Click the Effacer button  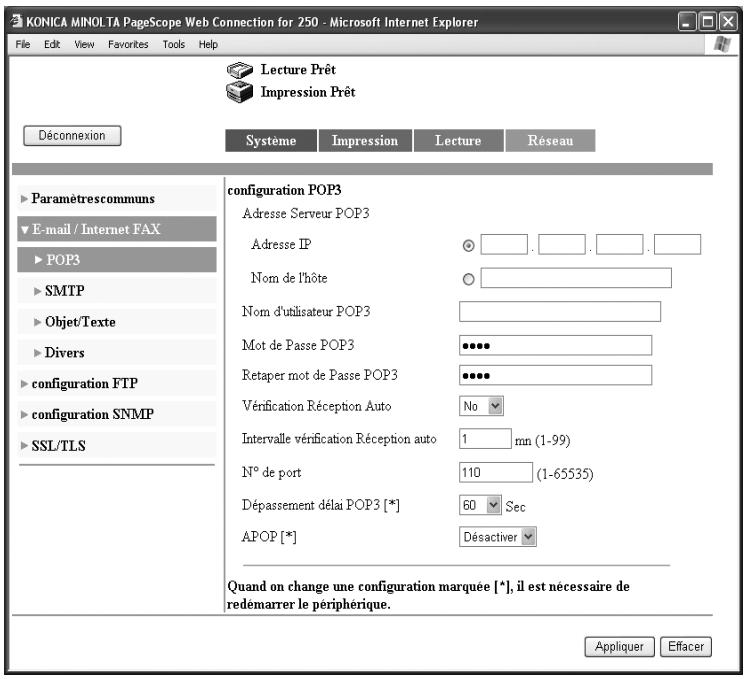coord(686,647)
